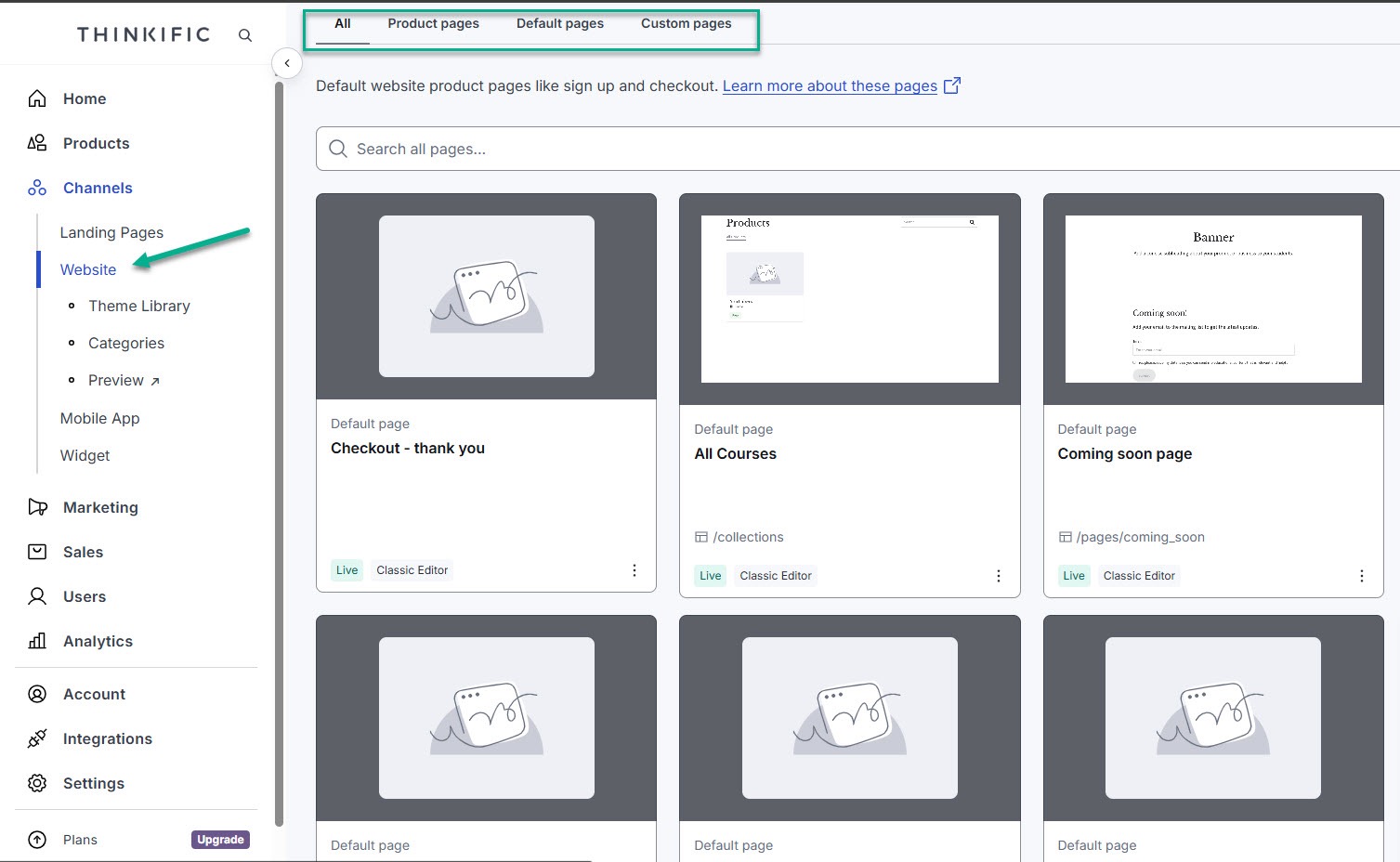Viewport: 1400px width, 862px height.
Task: Click the sidebar vertical scrollbar
Action: pos(279,454)
